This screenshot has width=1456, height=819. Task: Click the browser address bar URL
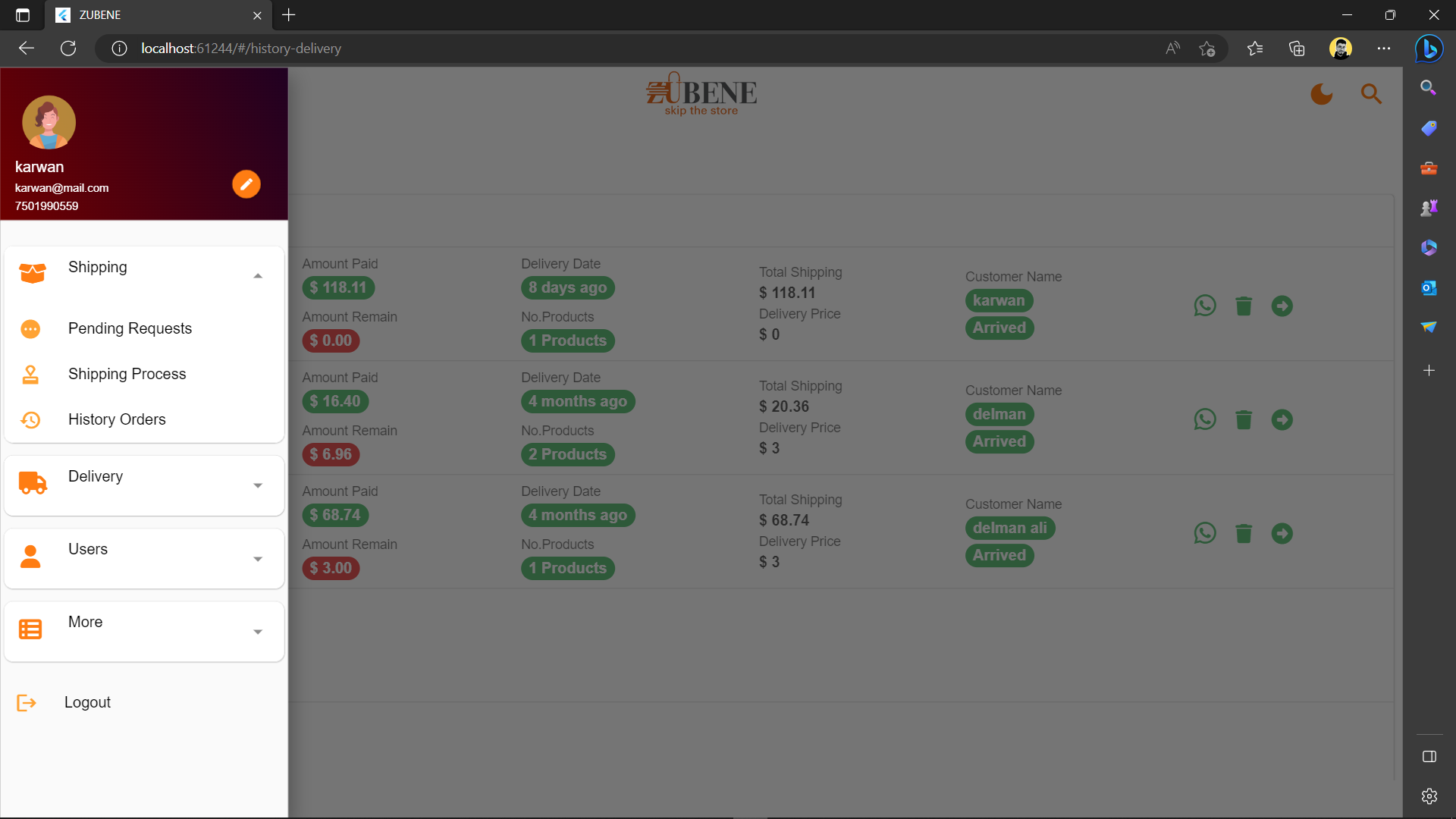(241, 49)
